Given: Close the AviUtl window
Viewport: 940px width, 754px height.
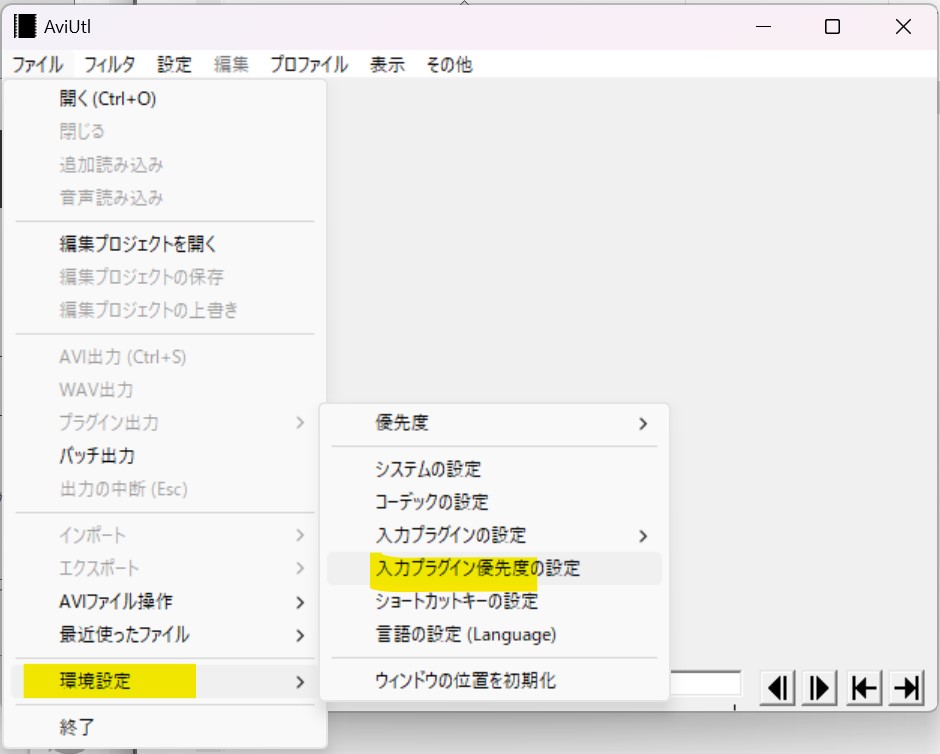Looking at the screenshot, I should [x=903, y=26].
